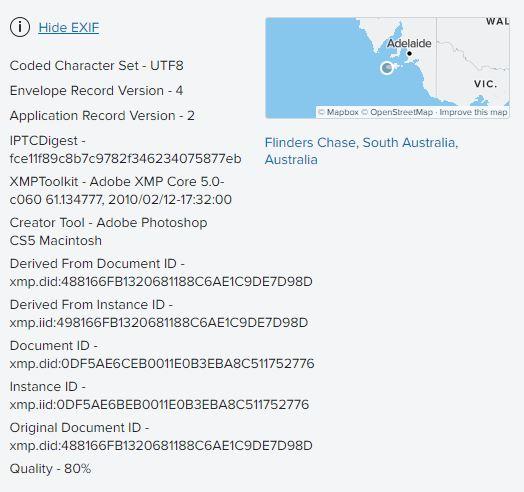Click the Original Document ID value
The height and width of the screenshot is (492, 524).
(x=161, y=446)
